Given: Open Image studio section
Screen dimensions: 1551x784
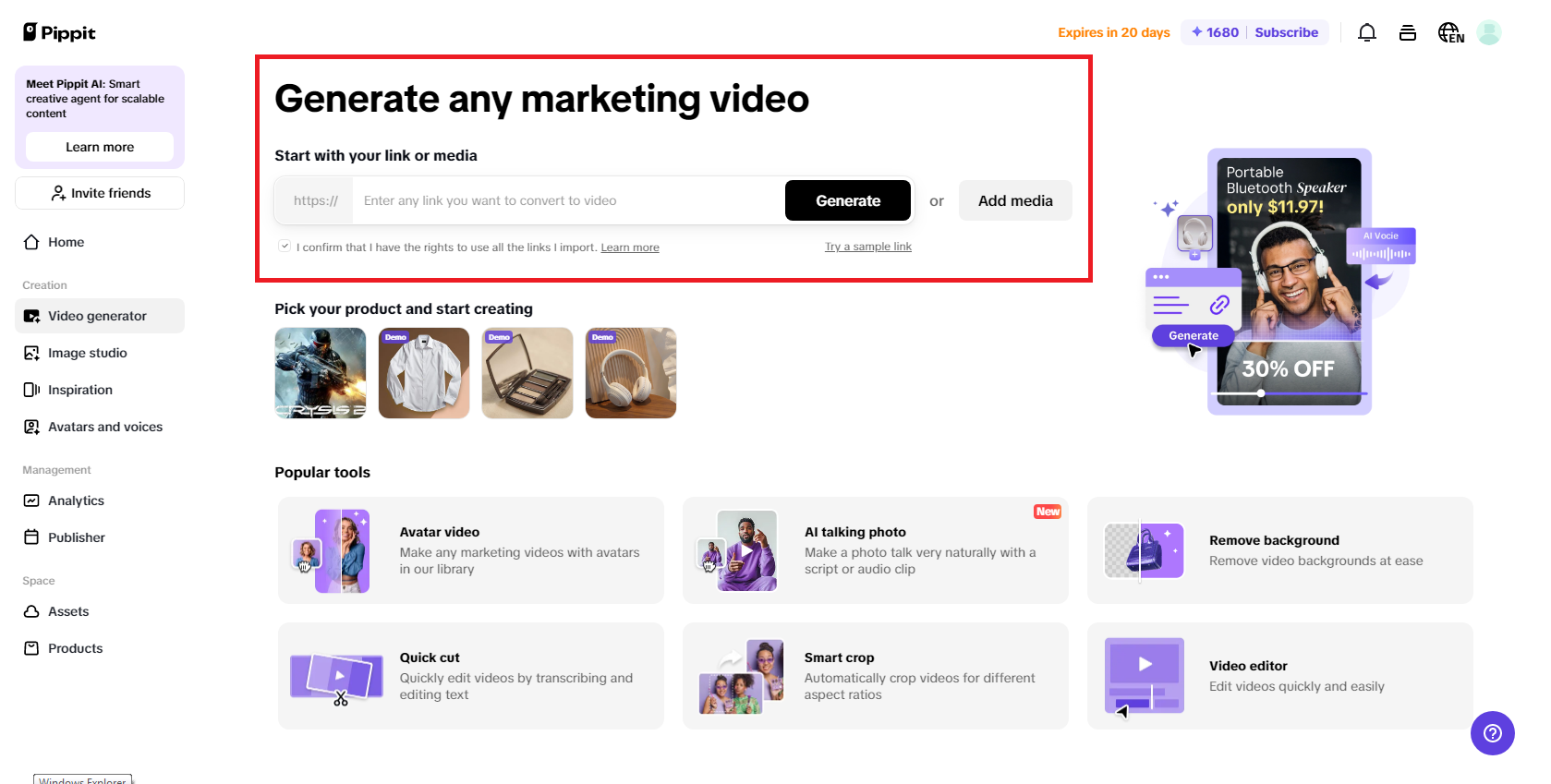Looking at the screenshot, I should [x=100, y=353].
